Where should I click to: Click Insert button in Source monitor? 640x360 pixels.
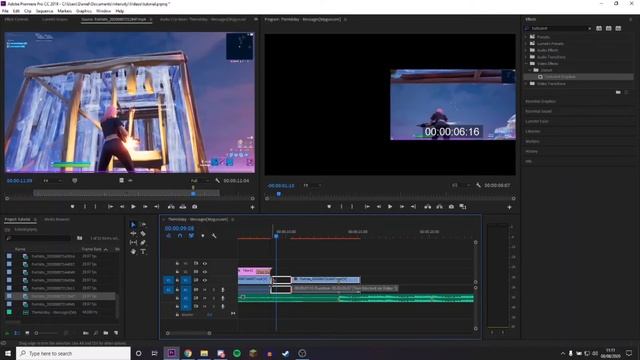171,207
